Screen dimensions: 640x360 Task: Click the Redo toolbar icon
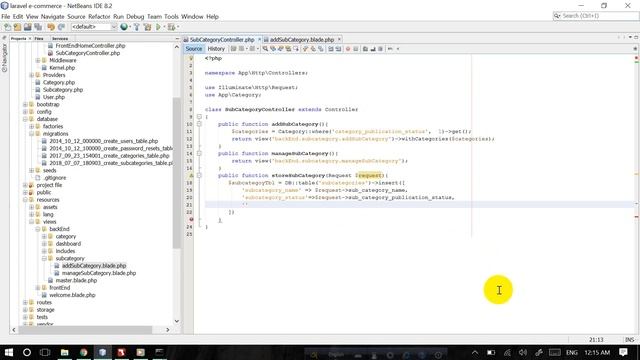tap(61, 27)
